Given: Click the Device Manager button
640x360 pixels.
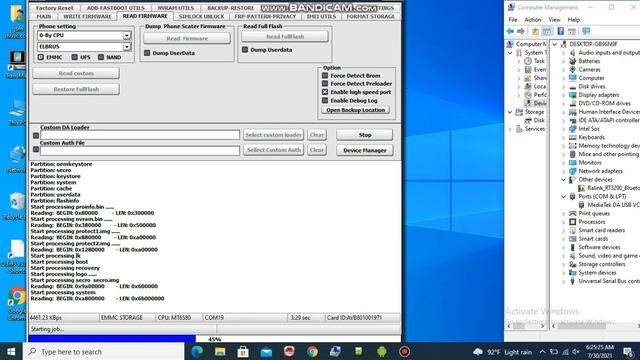Looking at the screenshot, I should point(364,150).
